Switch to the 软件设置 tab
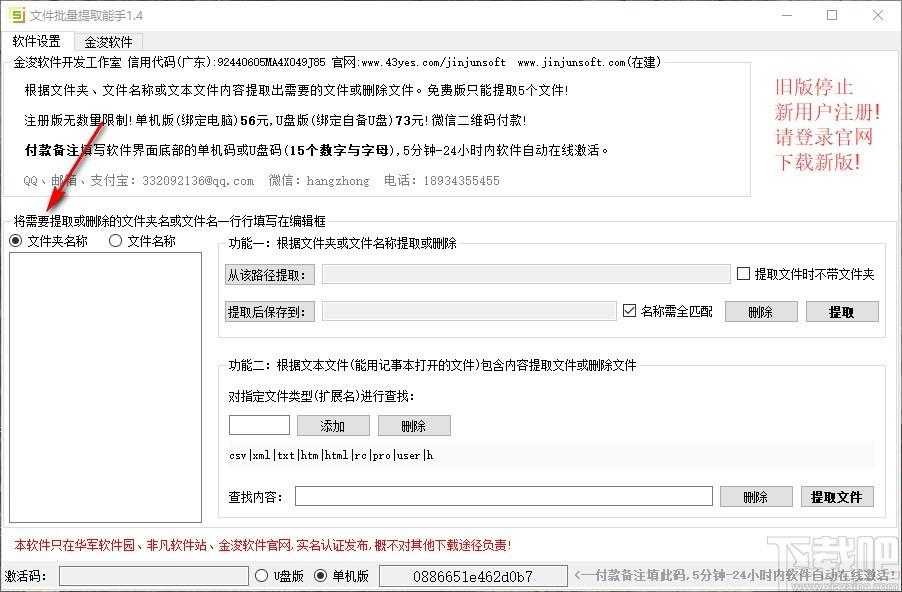902x592 pixels. 37,41
